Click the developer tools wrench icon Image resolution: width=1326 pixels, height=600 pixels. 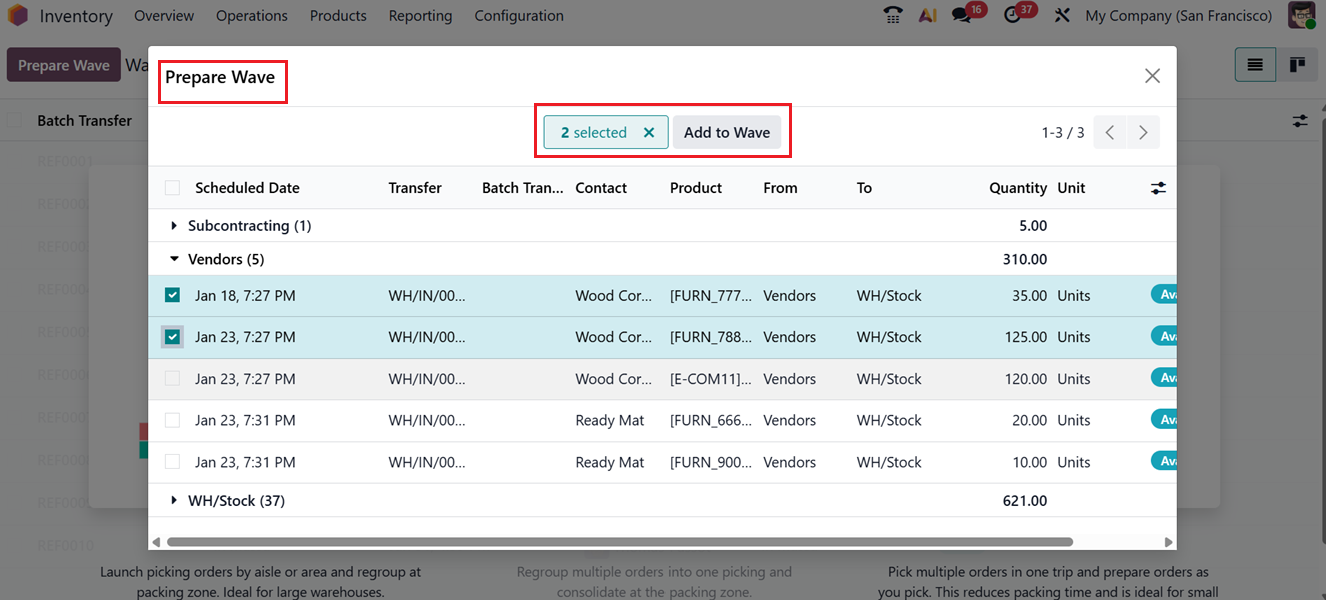1062,15
